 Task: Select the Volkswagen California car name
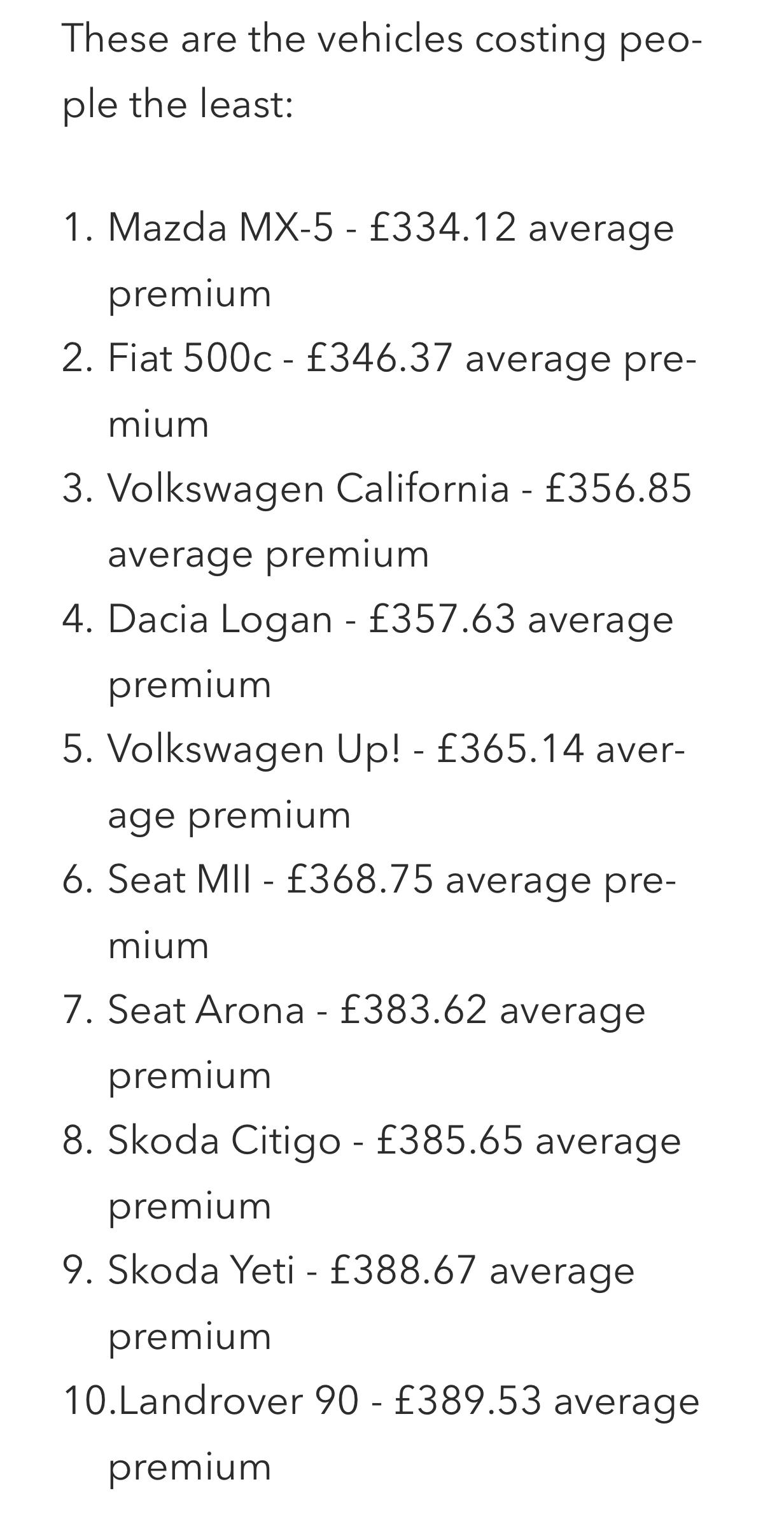pyautogui.click(x=308, y=488)
